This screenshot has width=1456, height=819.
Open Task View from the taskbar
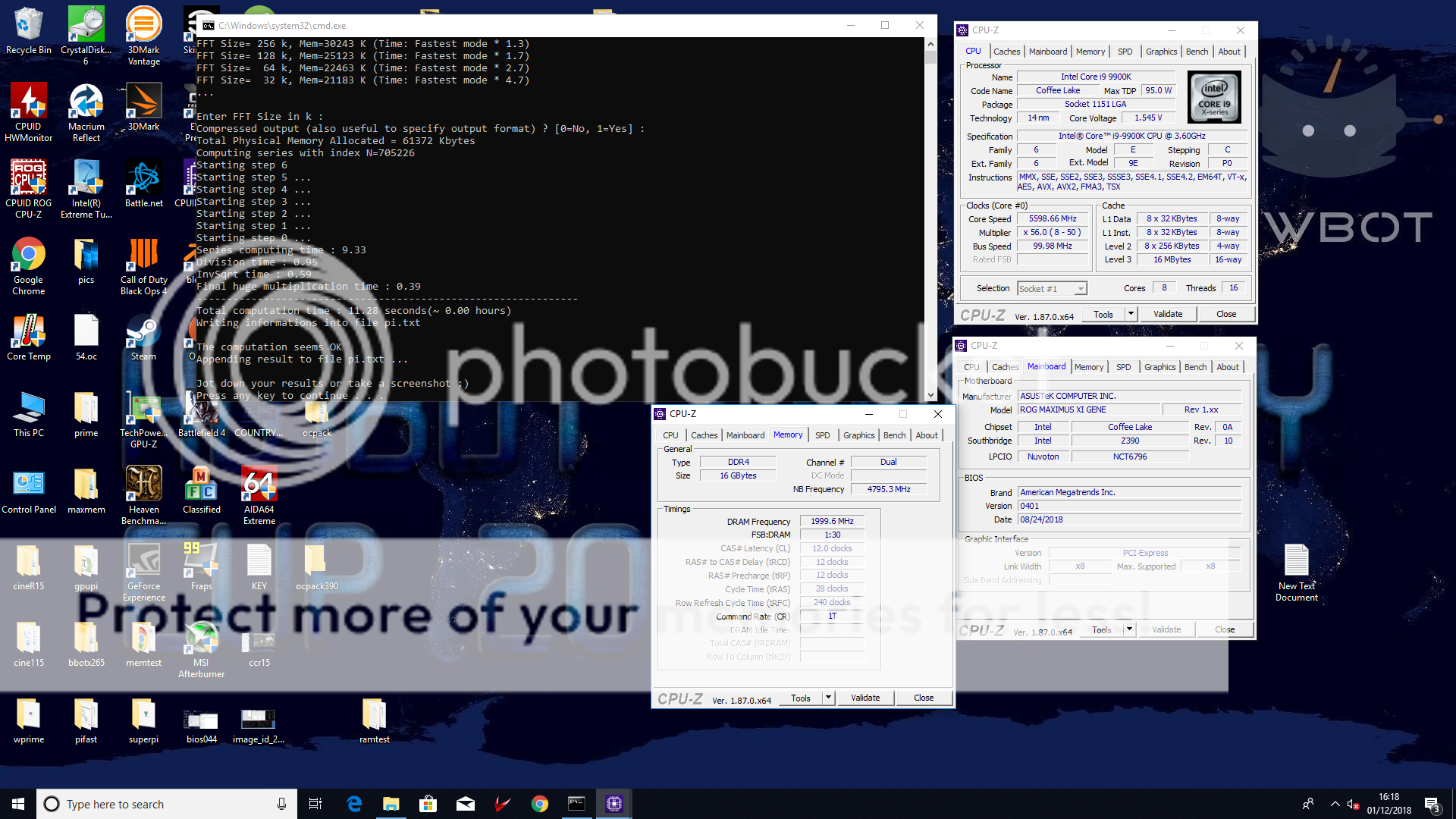315,804
